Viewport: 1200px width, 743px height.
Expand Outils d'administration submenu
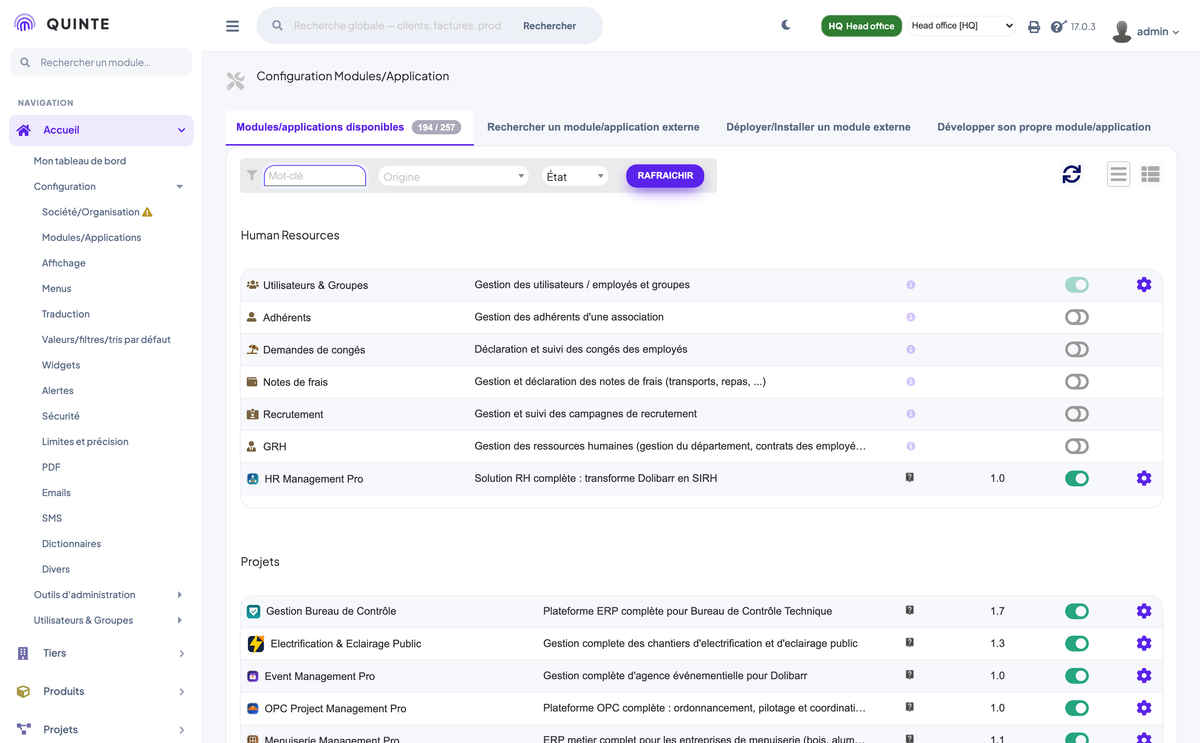tap(180, 595)
